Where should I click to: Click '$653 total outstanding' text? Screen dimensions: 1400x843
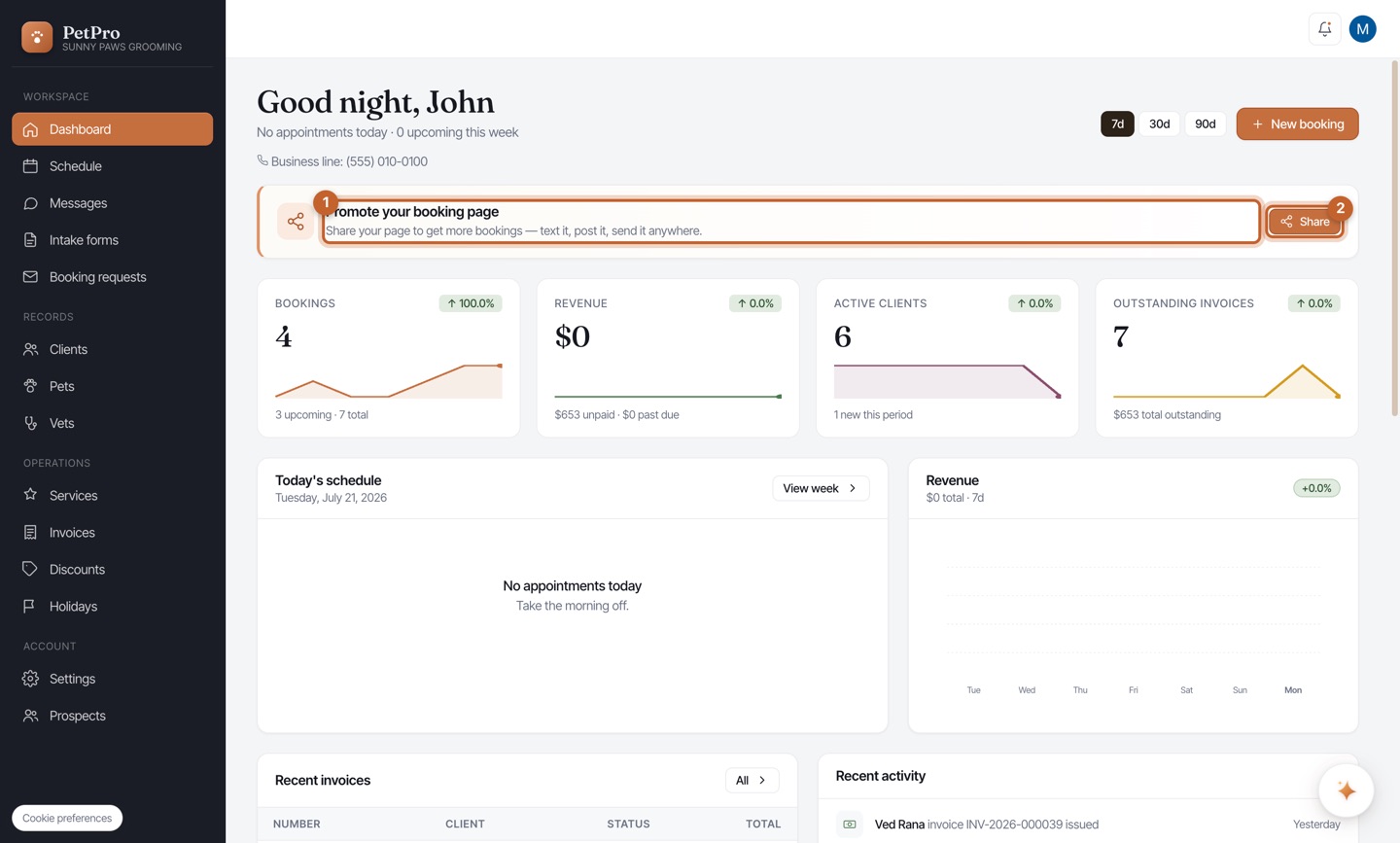click(1167, 415)
